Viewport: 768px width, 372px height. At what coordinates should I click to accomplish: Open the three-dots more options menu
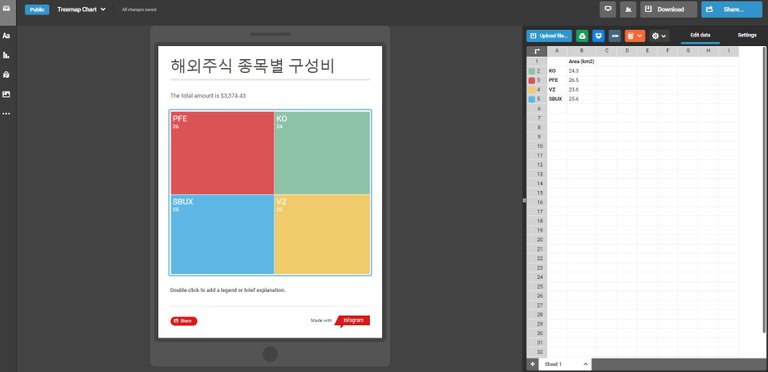tap(6, 114)
